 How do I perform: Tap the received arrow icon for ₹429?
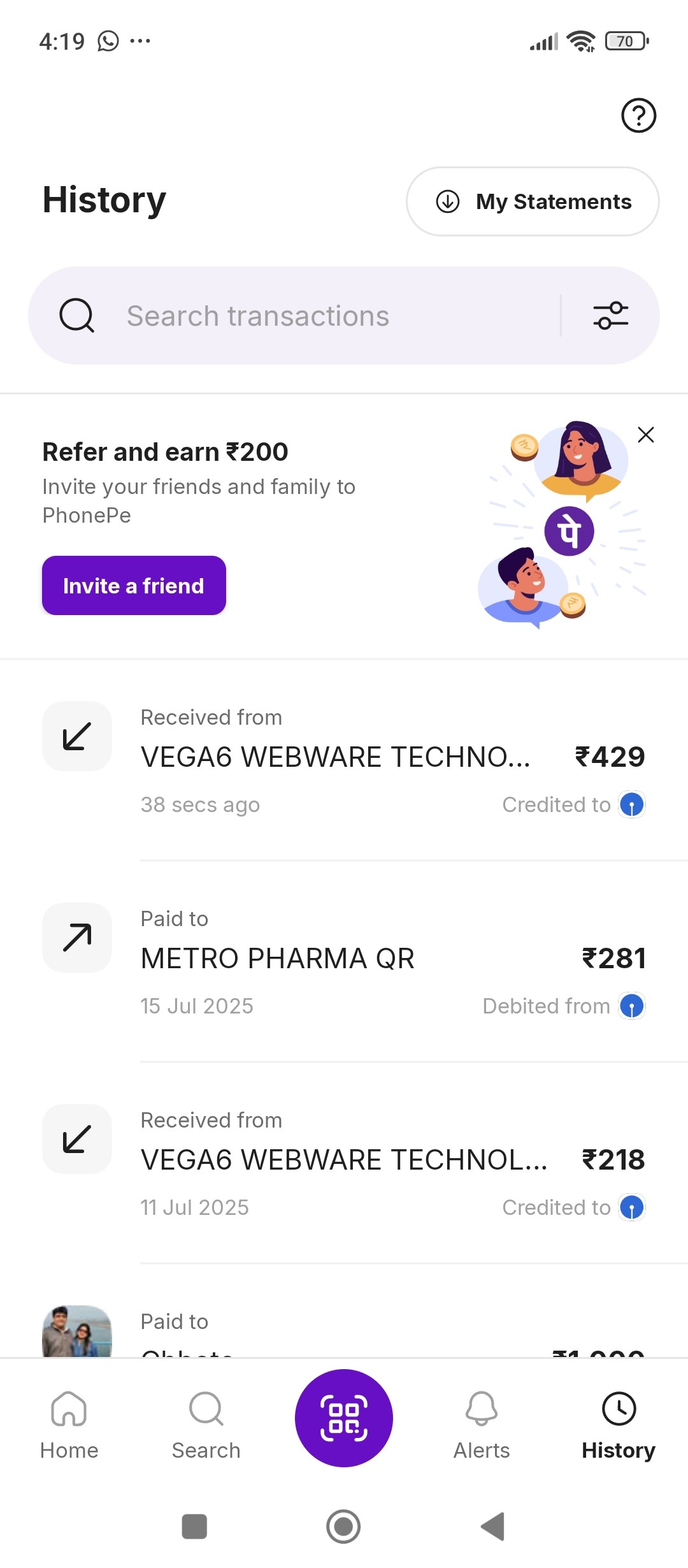coord(77,736)
